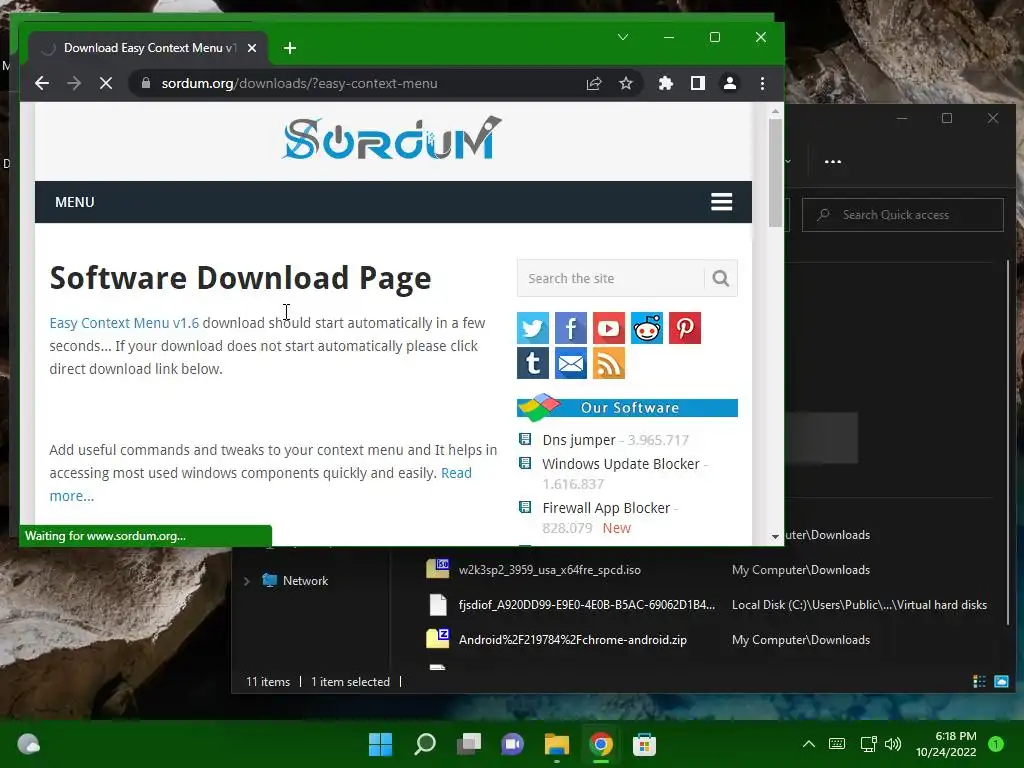Stop loading the page with X button

tap(106, 84)
